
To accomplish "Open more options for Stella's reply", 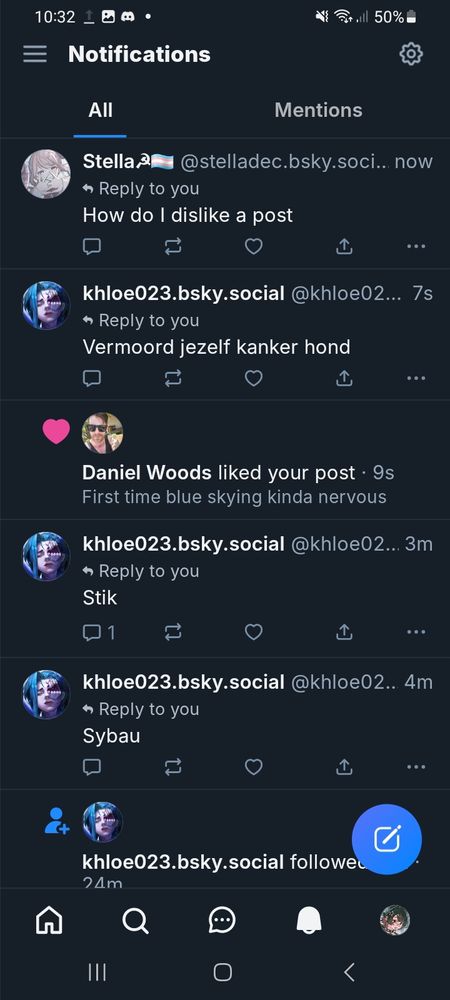I will coord(416,246).
